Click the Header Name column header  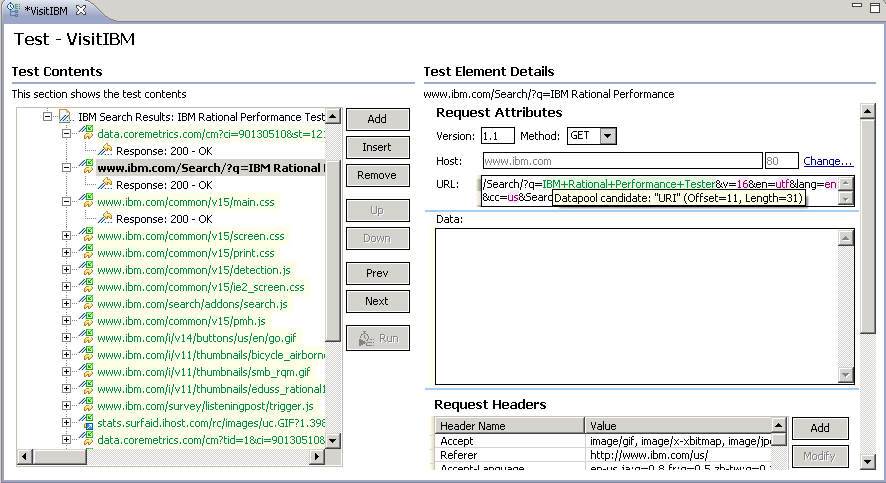click(x=510, y=425)
